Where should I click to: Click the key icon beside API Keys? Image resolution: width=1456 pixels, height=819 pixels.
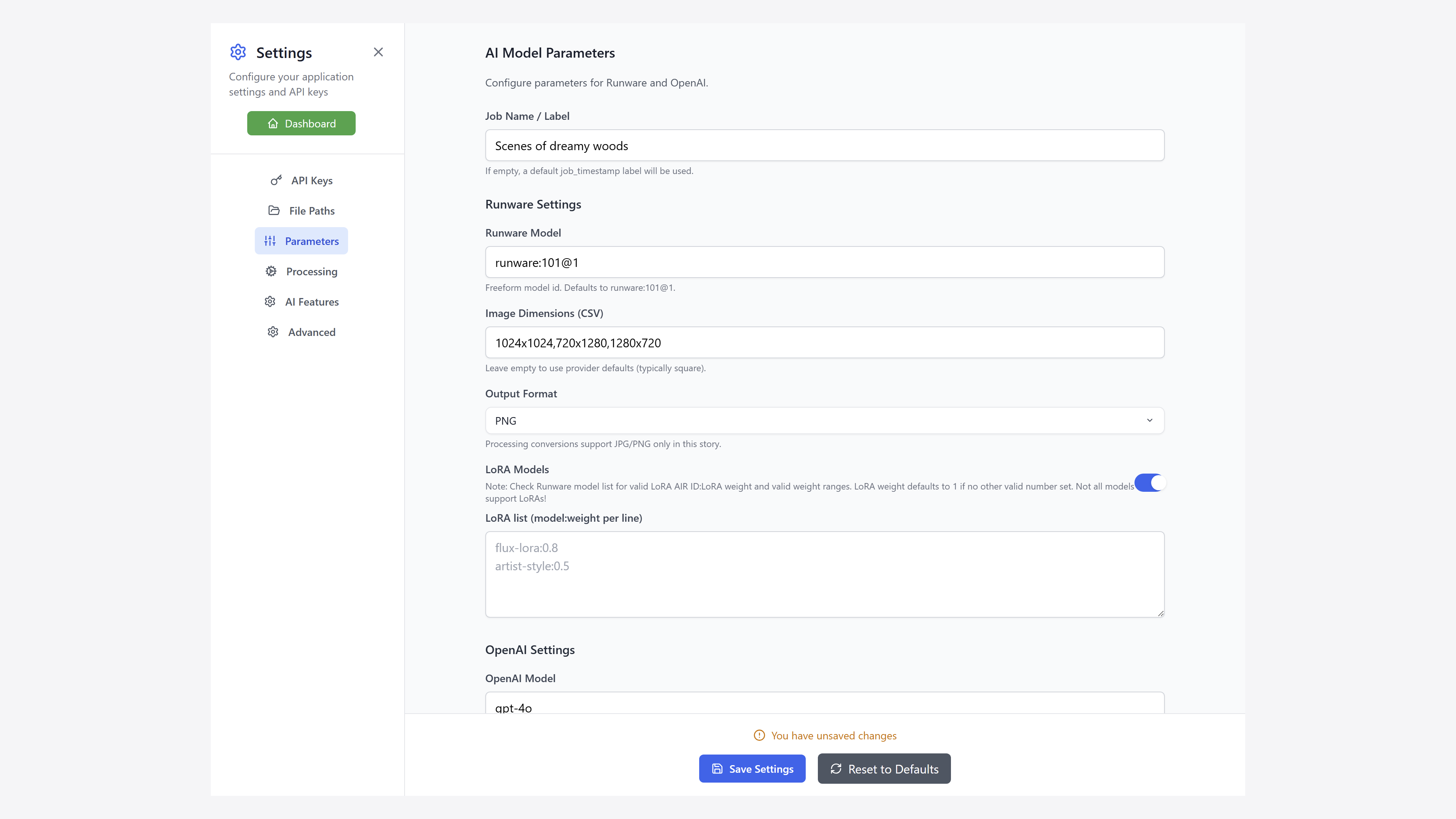point(276,180)
